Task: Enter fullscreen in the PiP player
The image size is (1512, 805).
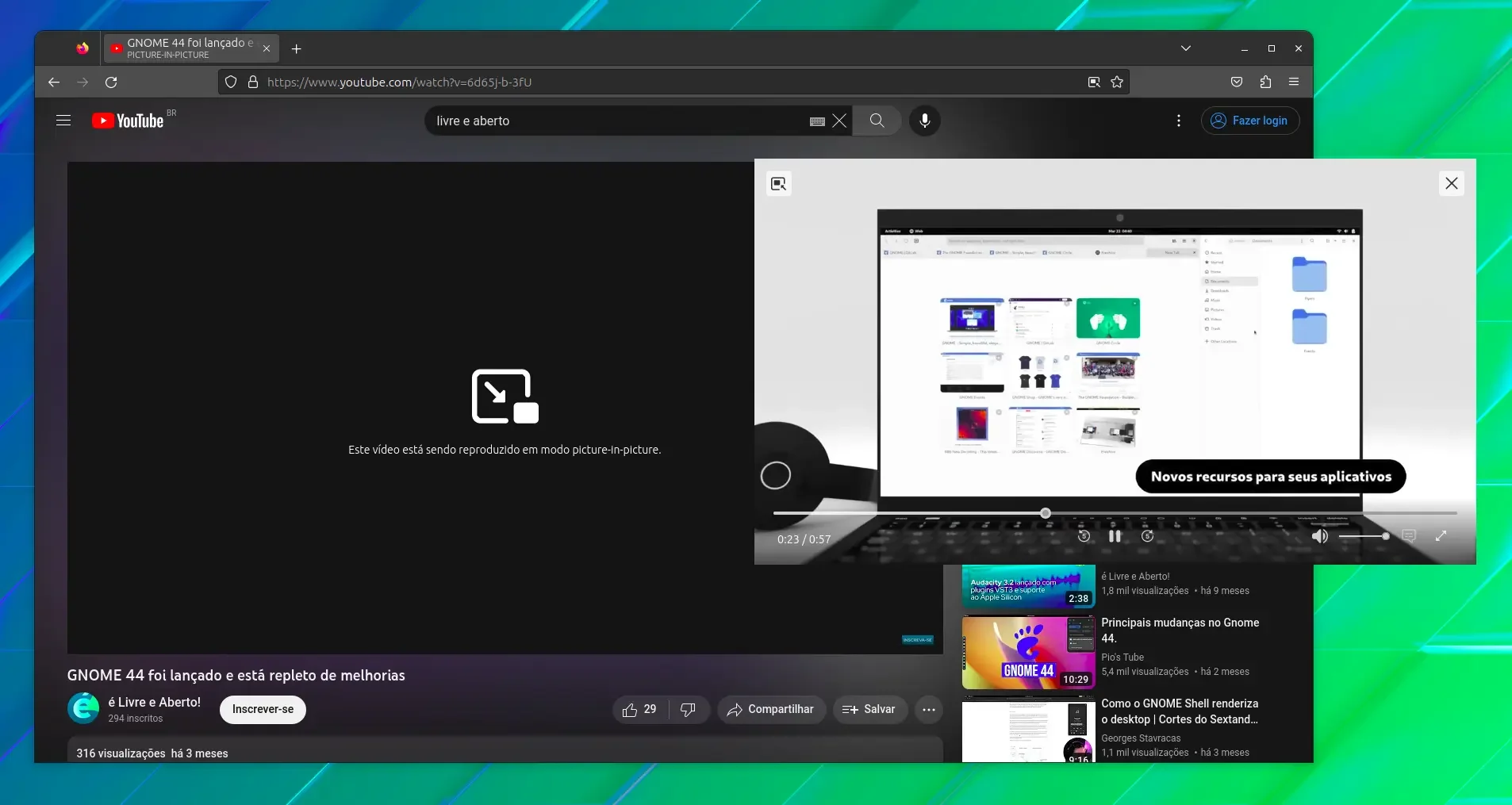Action: (x=1441, y=536)
